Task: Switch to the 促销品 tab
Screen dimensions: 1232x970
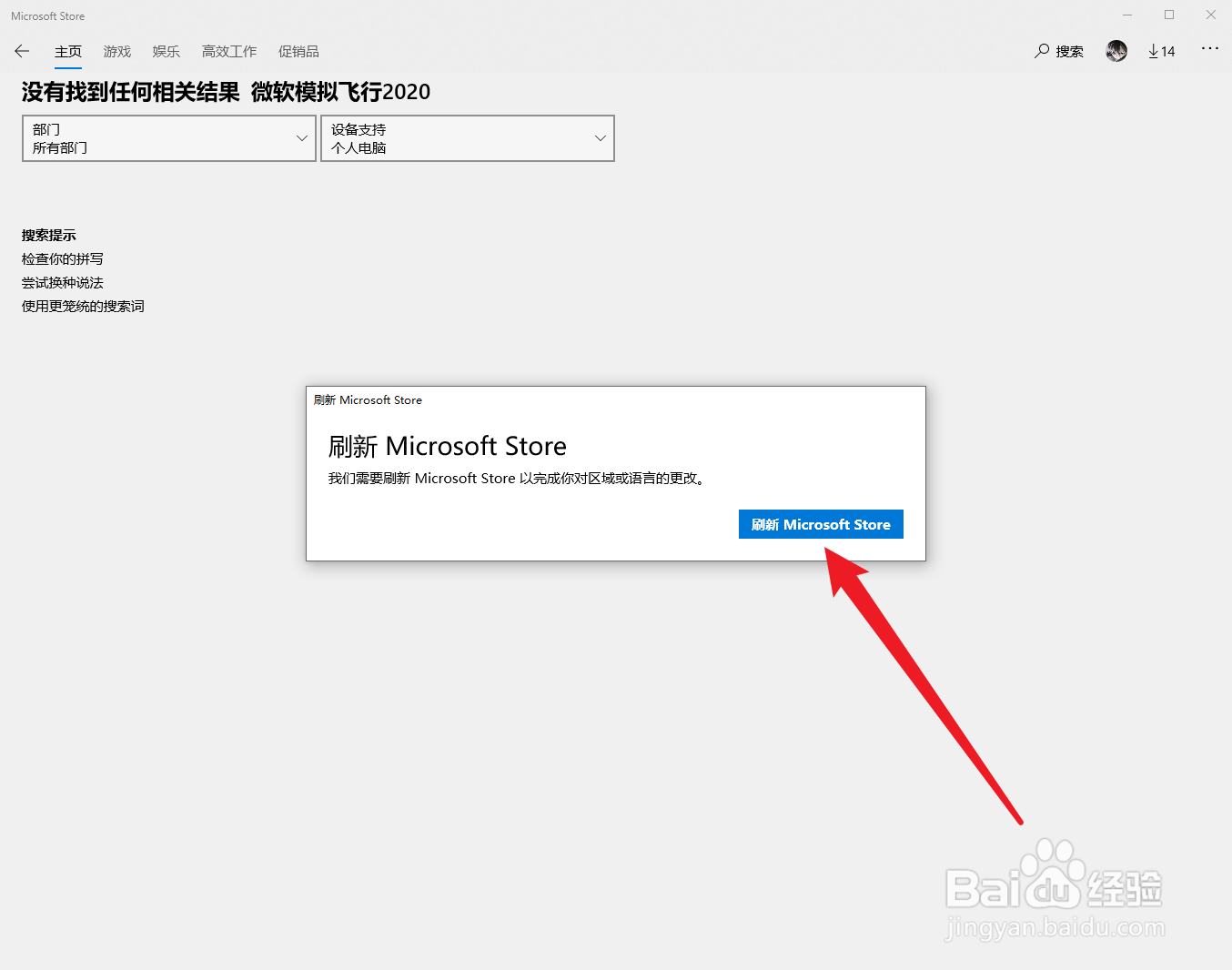Action: click(x=298, y=52)
